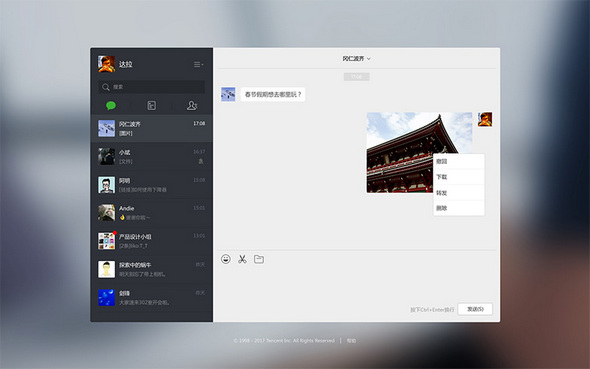
Task: Open the Subscriptions reading tab
Action: pos(152,106)
